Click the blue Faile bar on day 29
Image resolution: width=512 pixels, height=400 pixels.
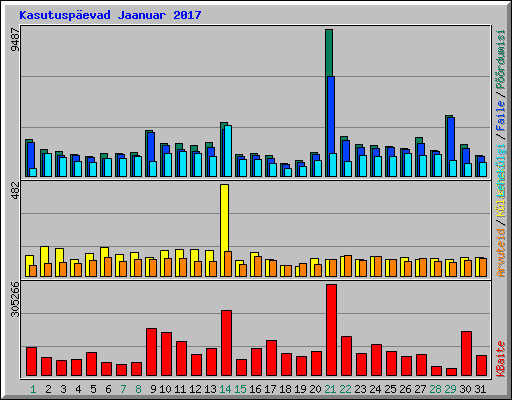pyautogui.click(x=451, y=139)
